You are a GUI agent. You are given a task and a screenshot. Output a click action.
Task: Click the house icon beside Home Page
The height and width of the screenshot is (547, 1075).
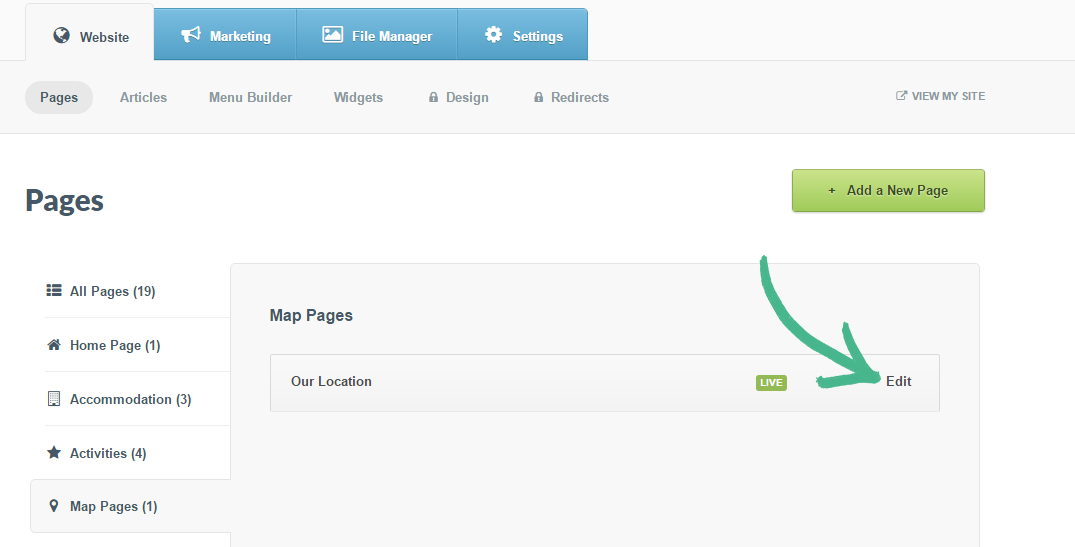point(54,345)
